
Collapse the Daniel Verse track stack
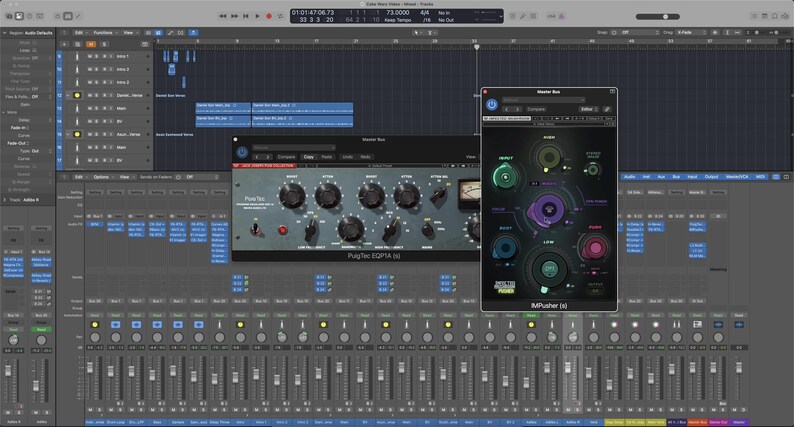point(68,95)
